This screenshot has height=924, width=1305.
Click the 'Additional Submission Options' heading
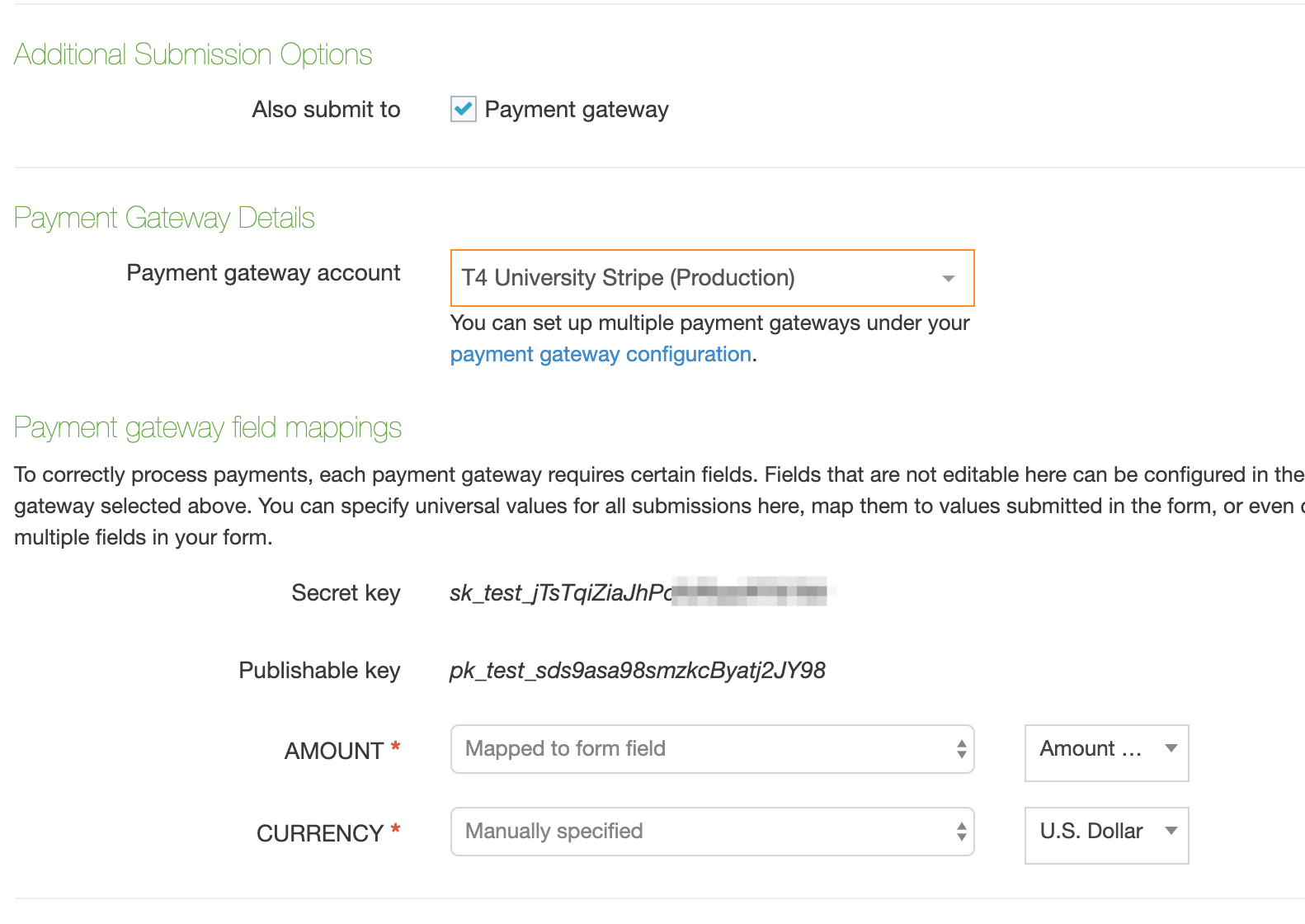click(x=193, y=54)
